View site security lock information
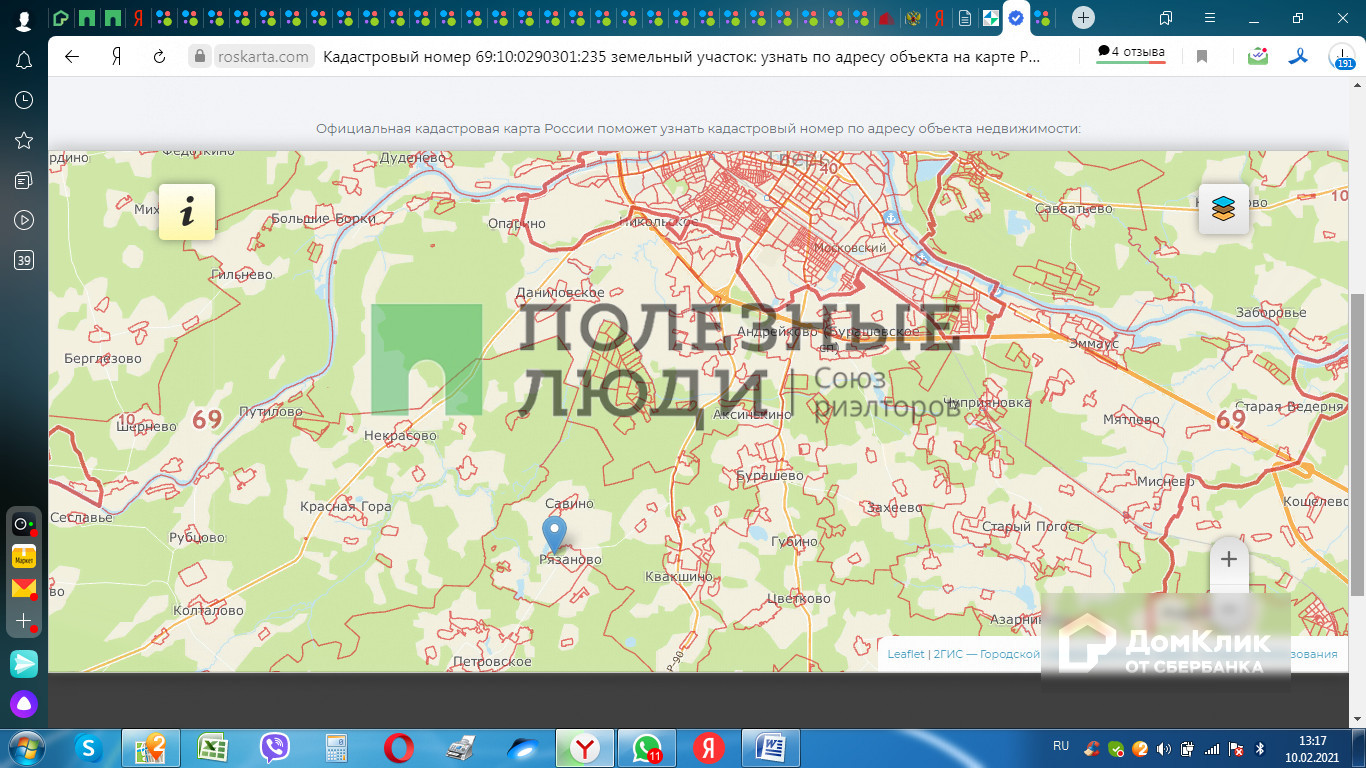Viewport: 1366px width, 768px height. (200, 57)
